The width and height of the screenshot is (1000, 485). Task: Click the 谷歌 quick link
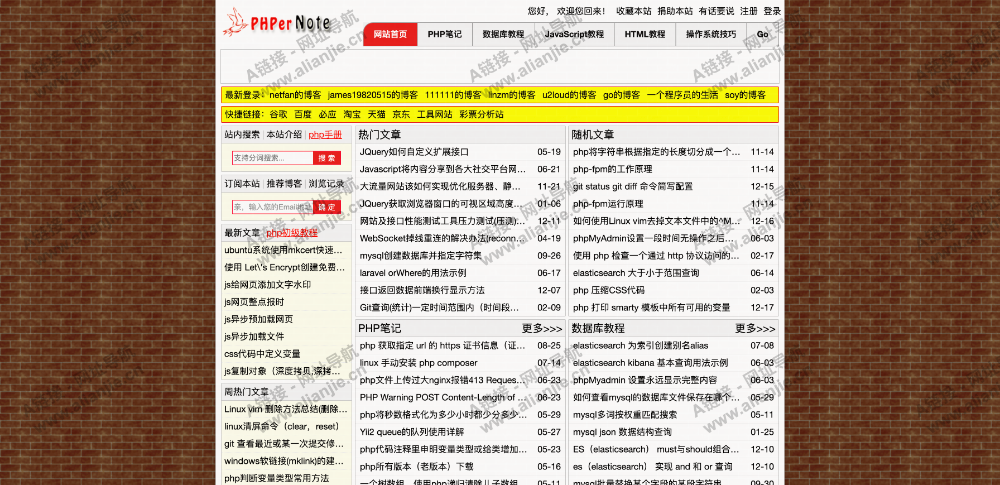(278, 115)
